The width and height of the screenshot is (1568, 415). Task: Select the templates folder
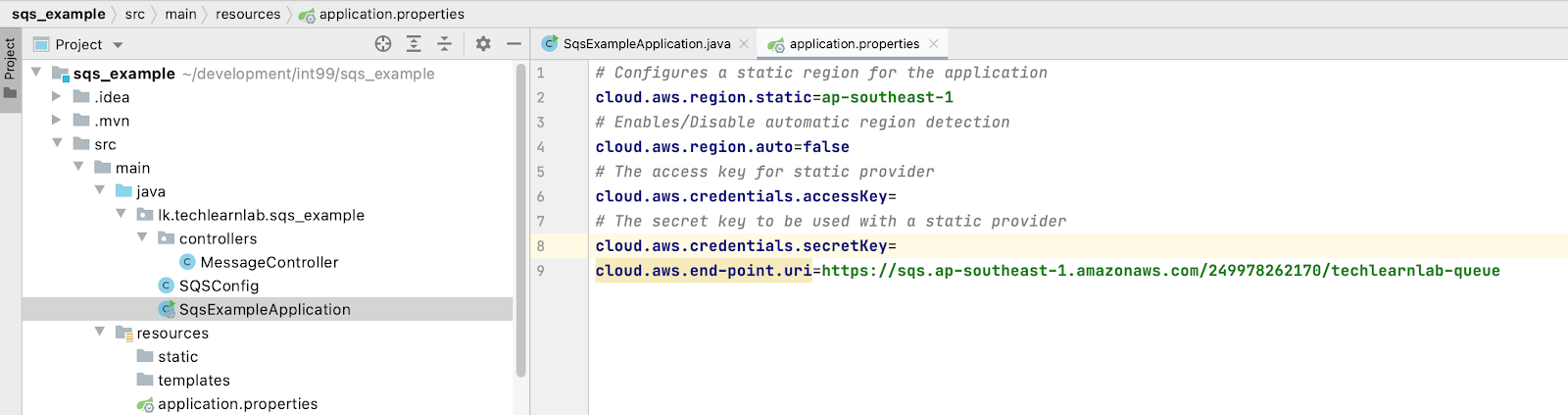coord(193,380)
